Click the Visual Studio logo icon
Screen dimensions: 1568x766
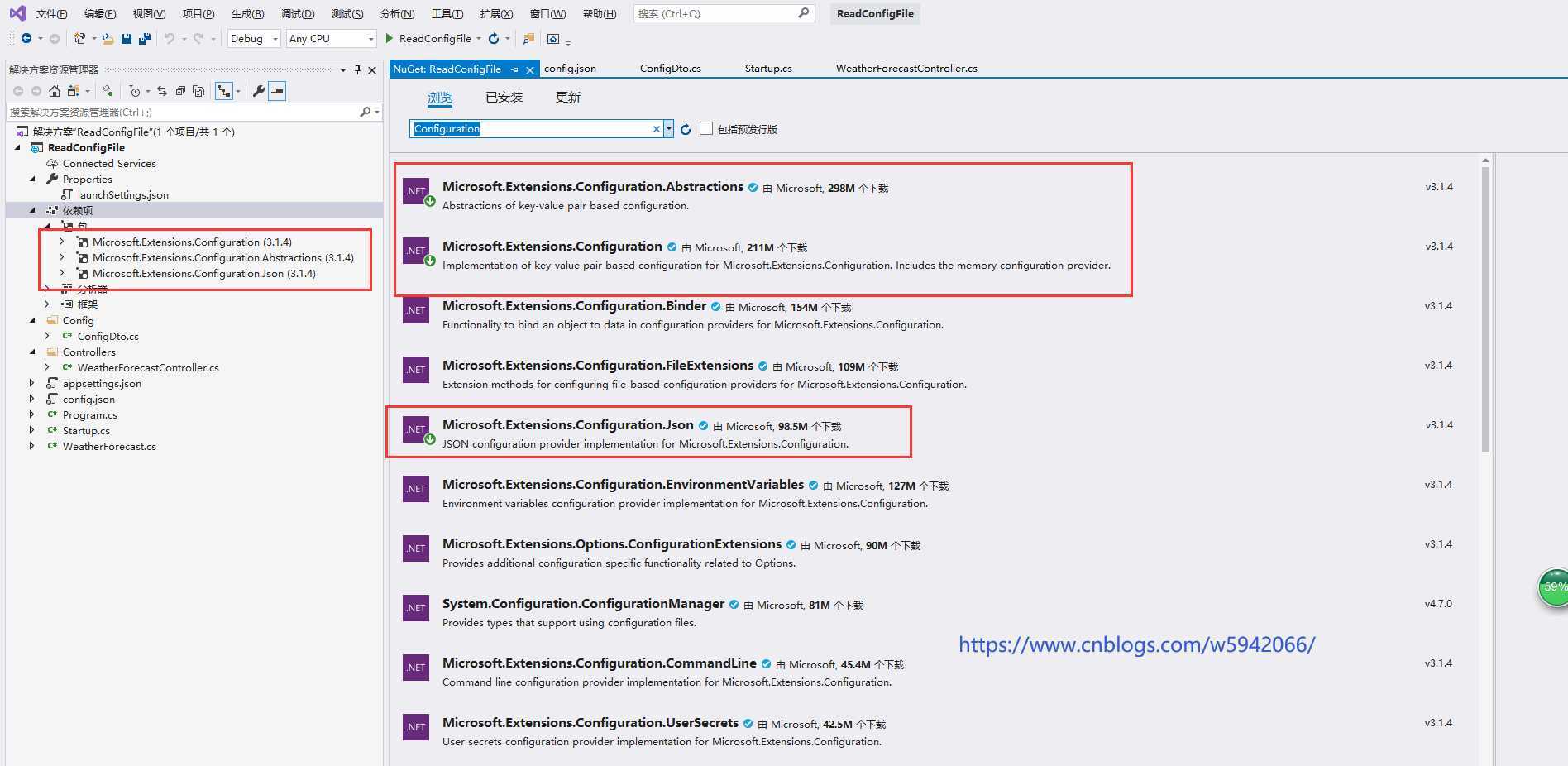[17, 13]
